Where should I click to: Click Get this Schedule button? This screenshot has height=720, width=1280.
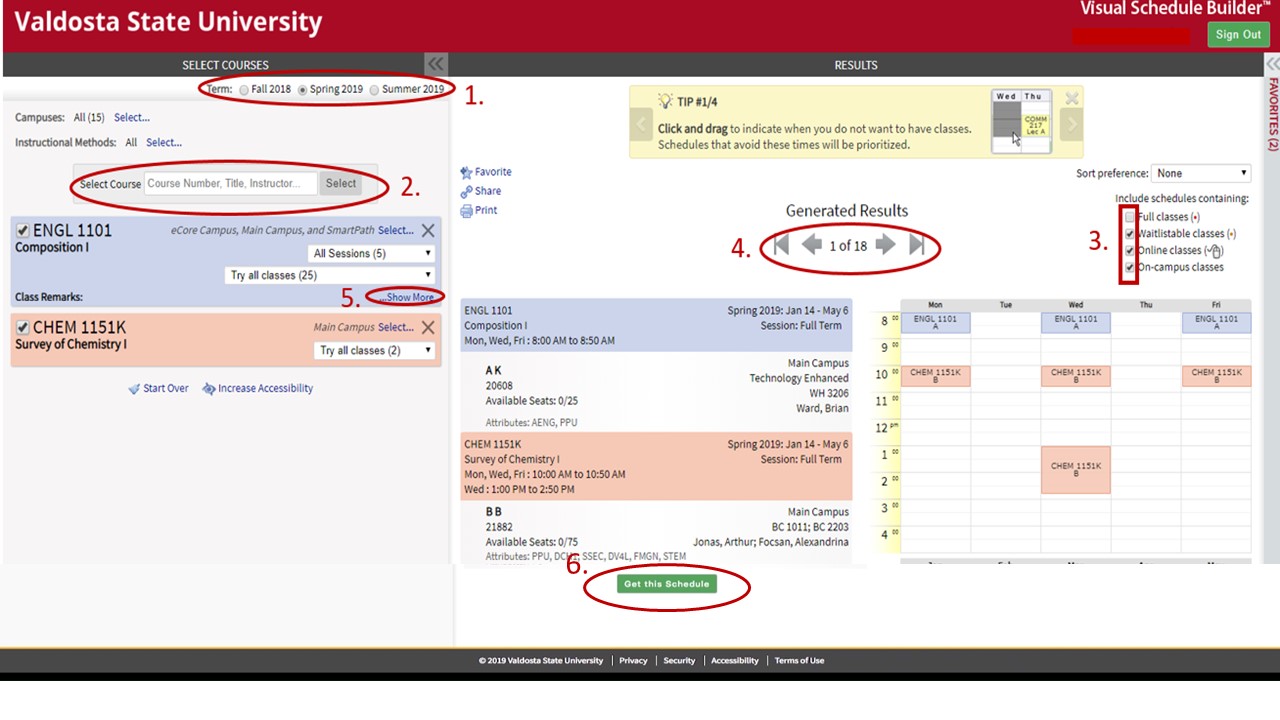click(667, 584)
